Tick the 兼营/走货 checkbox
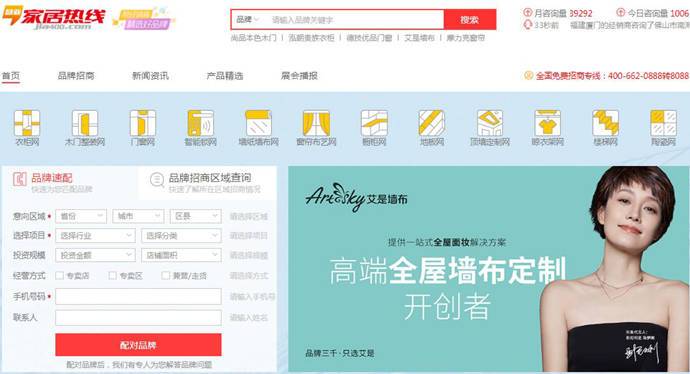Screen dimensions: 690x374 click(x=165, y=275)
